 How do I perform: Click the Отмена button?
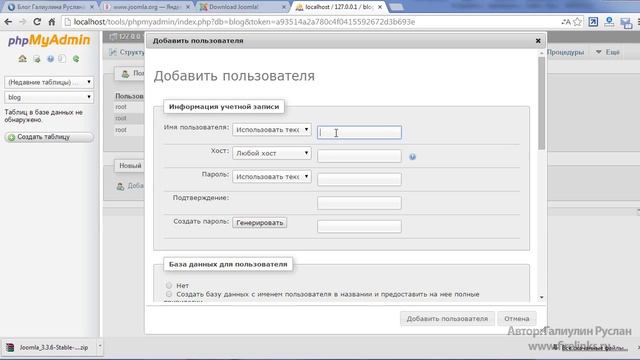[x=516, y=318]
